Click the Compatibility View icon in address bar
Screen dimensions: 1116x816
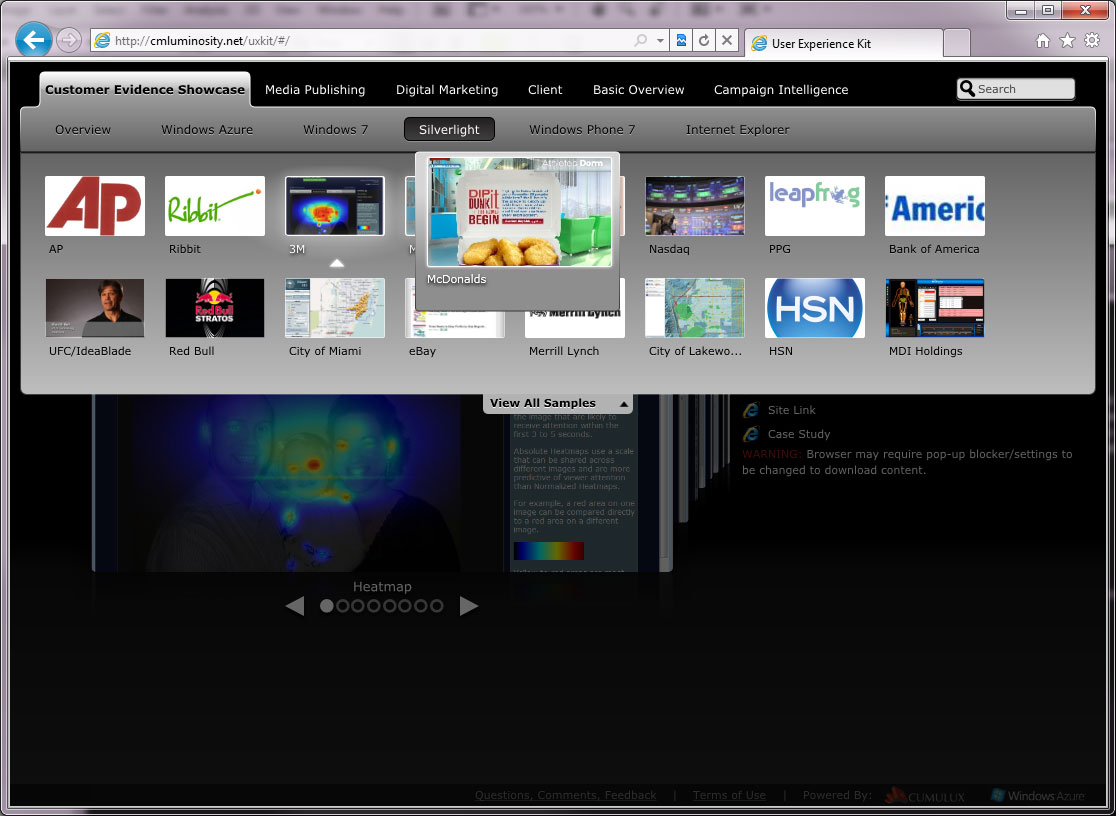pyautogui.click(x=681, y=41)
